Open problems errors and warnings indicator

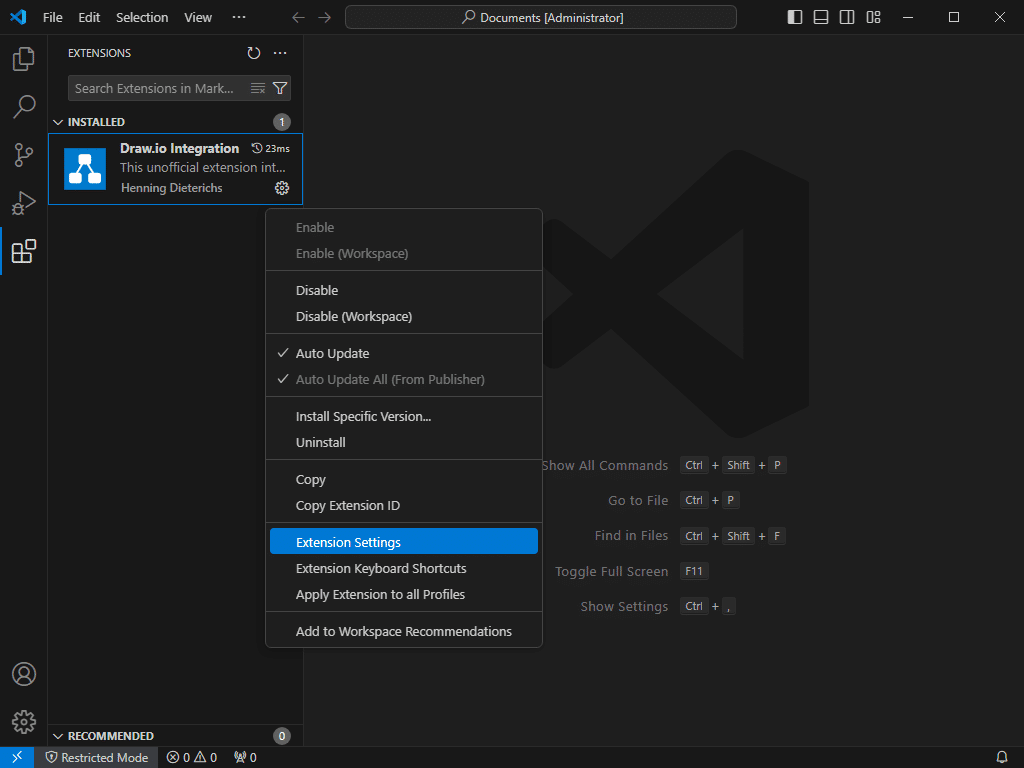tap(192, 758)
